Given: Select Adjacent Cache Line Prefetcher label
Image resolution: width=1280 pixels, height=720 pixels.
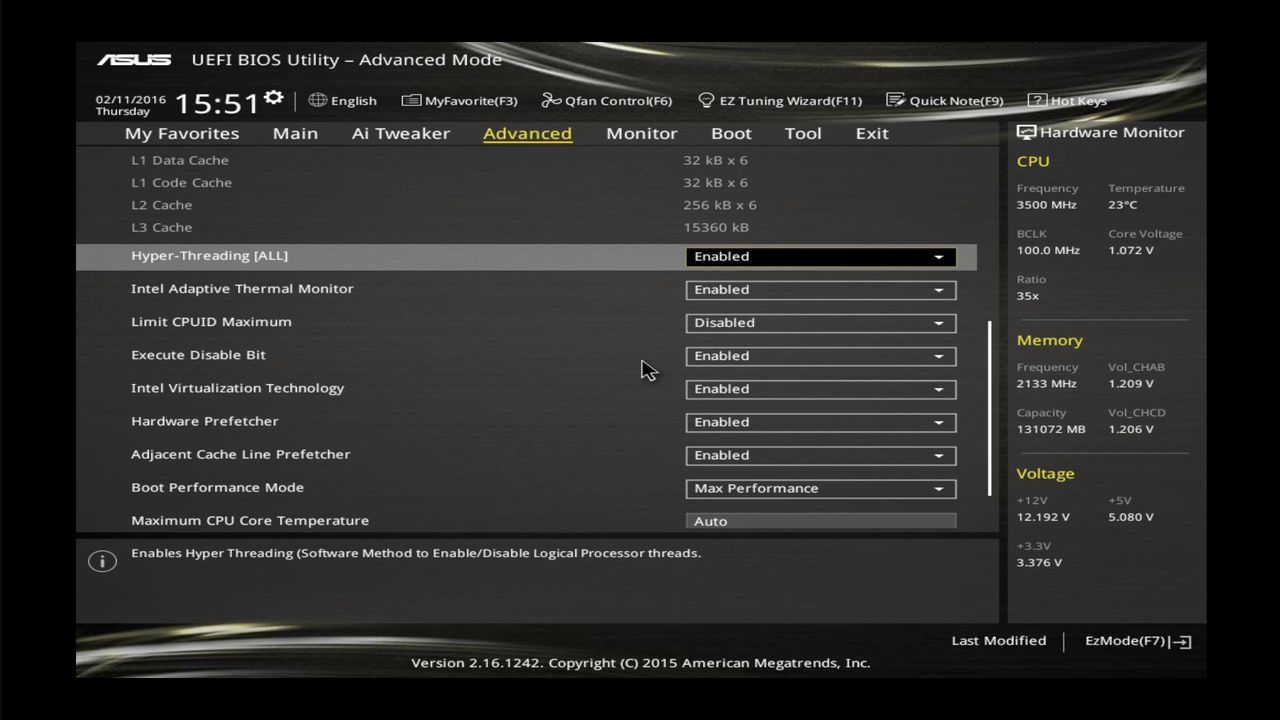Looking at the screenshot, I should point(240,454).
